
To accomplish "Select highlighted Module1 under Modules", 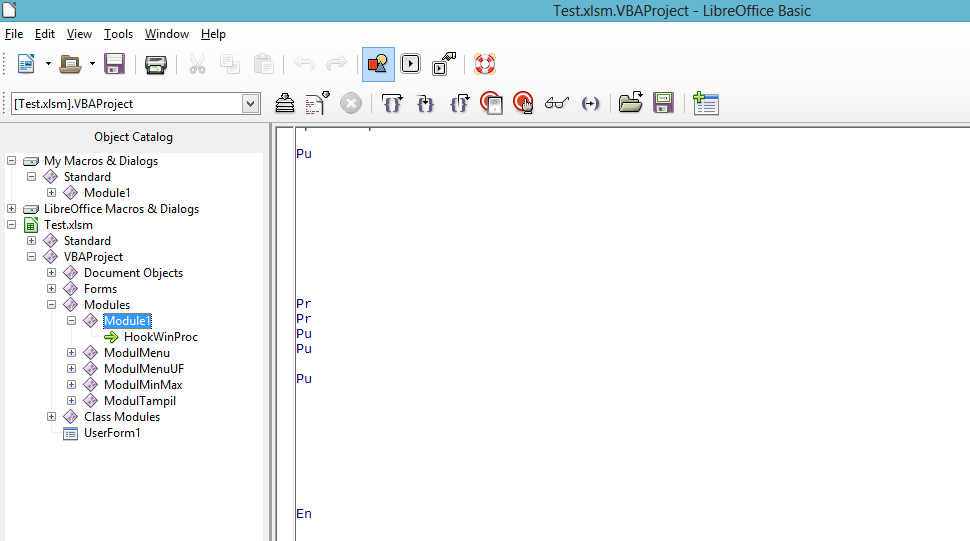I will pyautogui.click(x=127, y=321).
